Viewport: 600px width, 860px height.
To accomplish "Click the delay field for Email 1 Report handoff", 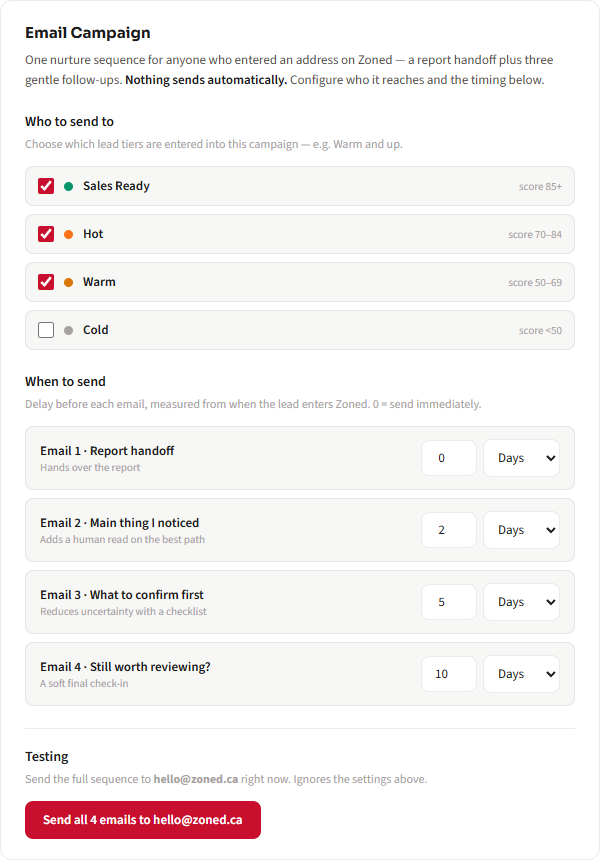I will click(449, 458).
